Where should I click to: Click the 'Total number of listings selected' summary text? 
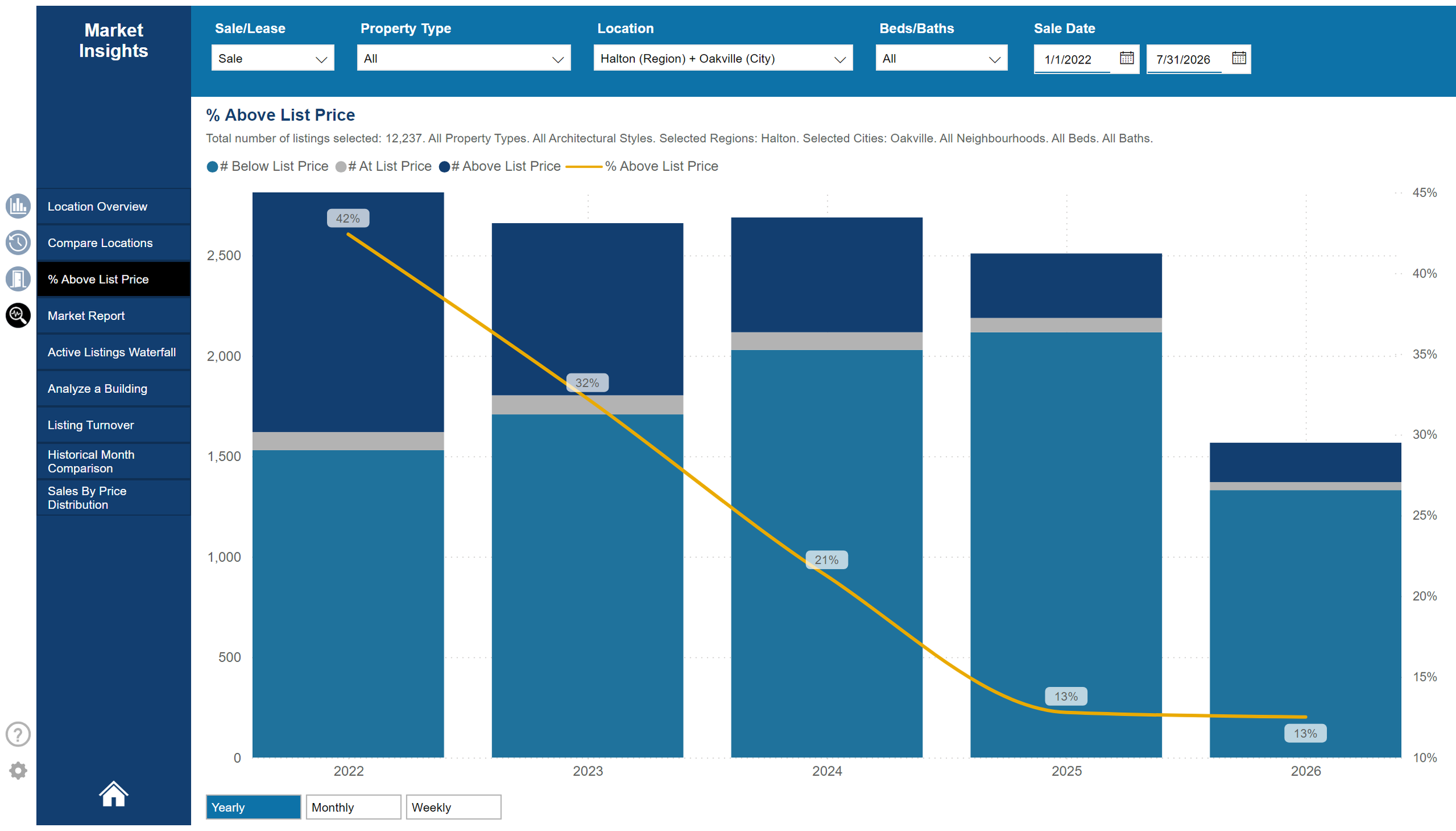pos(679,138)
